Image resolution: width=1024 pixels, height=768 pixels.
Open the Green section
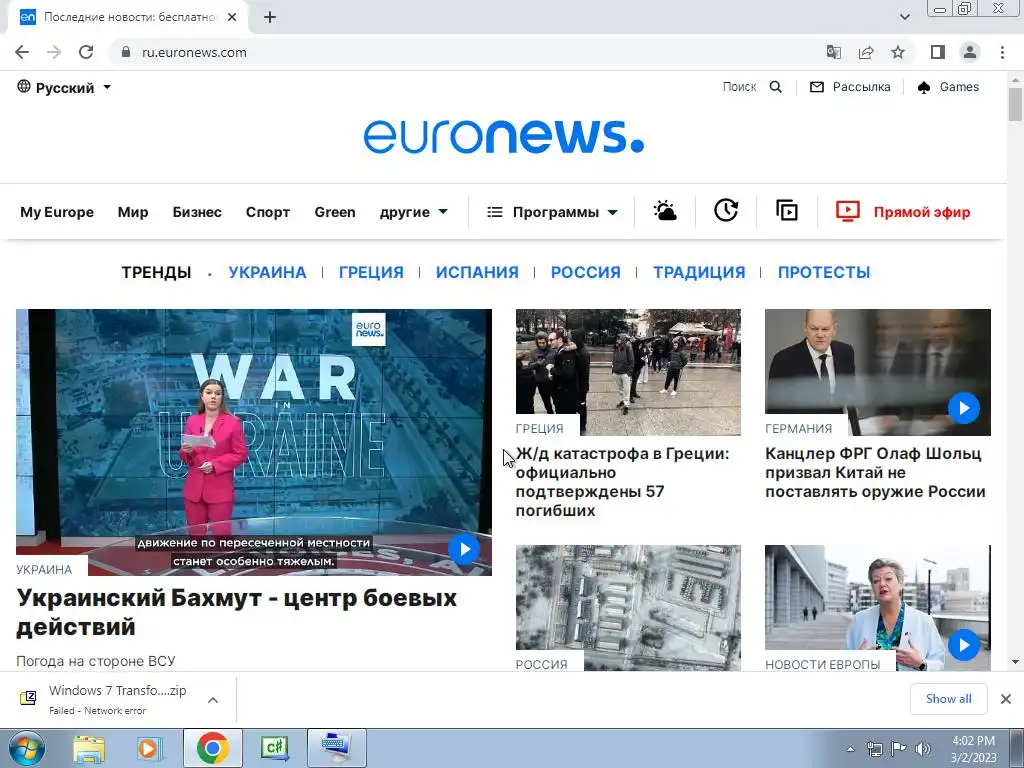click(335, 212)
